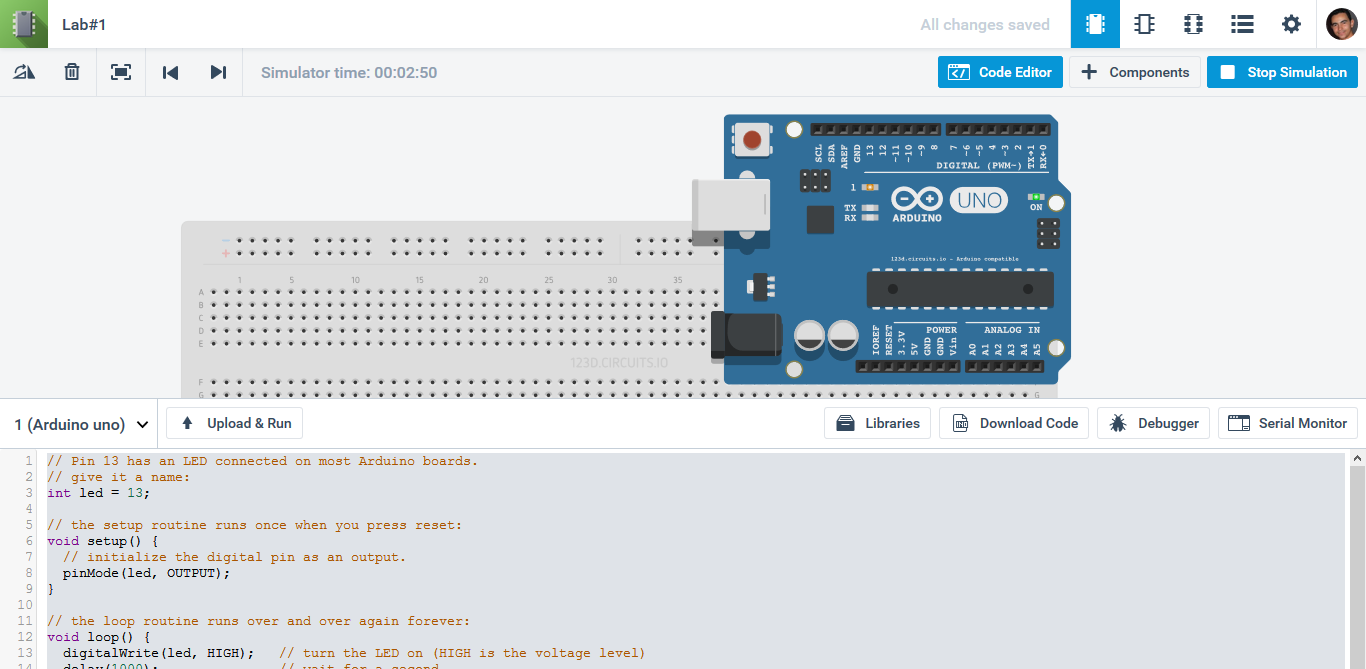
Task: Click the green chip logo icon
Action: click(24, 24)
